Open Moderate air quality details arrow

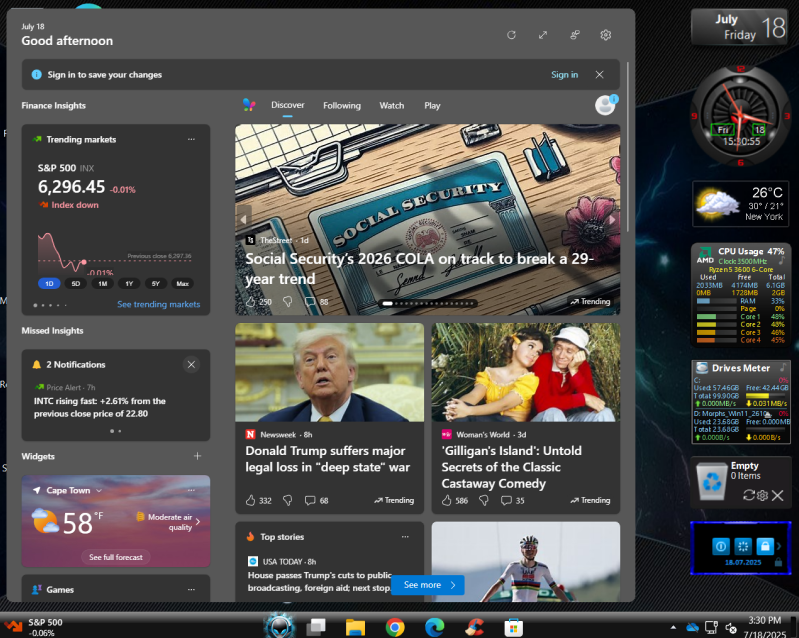(198, 522)
